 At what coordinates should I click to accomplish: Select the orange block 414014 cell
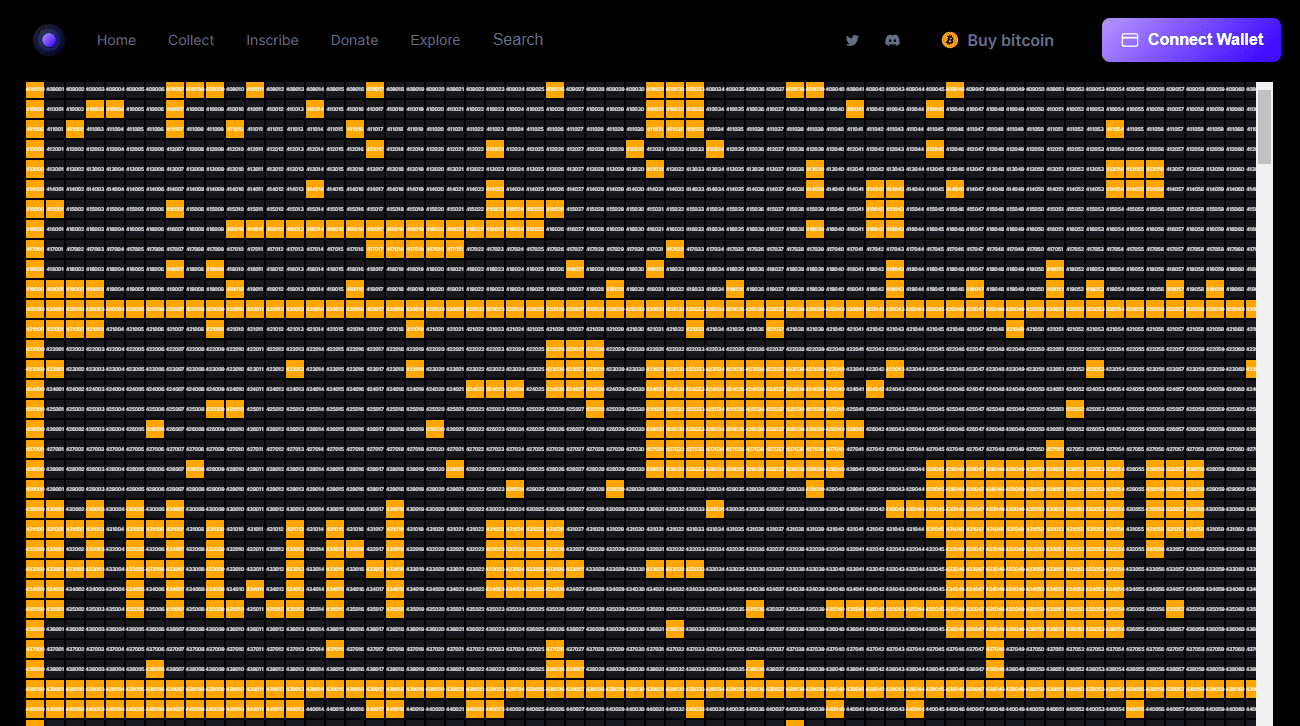click(314, 189)
